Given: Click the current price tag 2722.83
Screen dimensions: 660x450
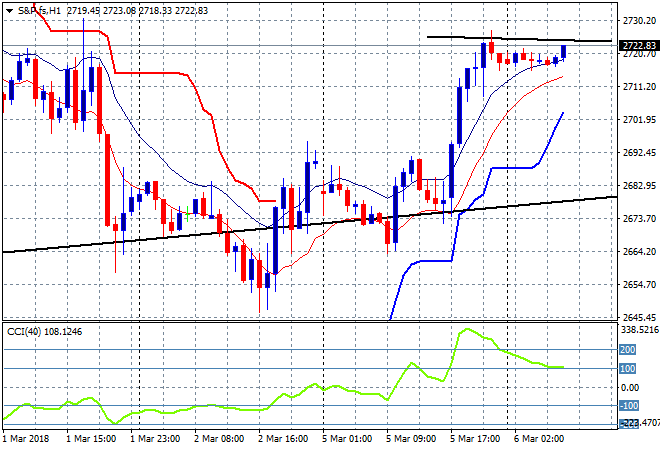Looking at the screenshot, I should click(639, 45).
